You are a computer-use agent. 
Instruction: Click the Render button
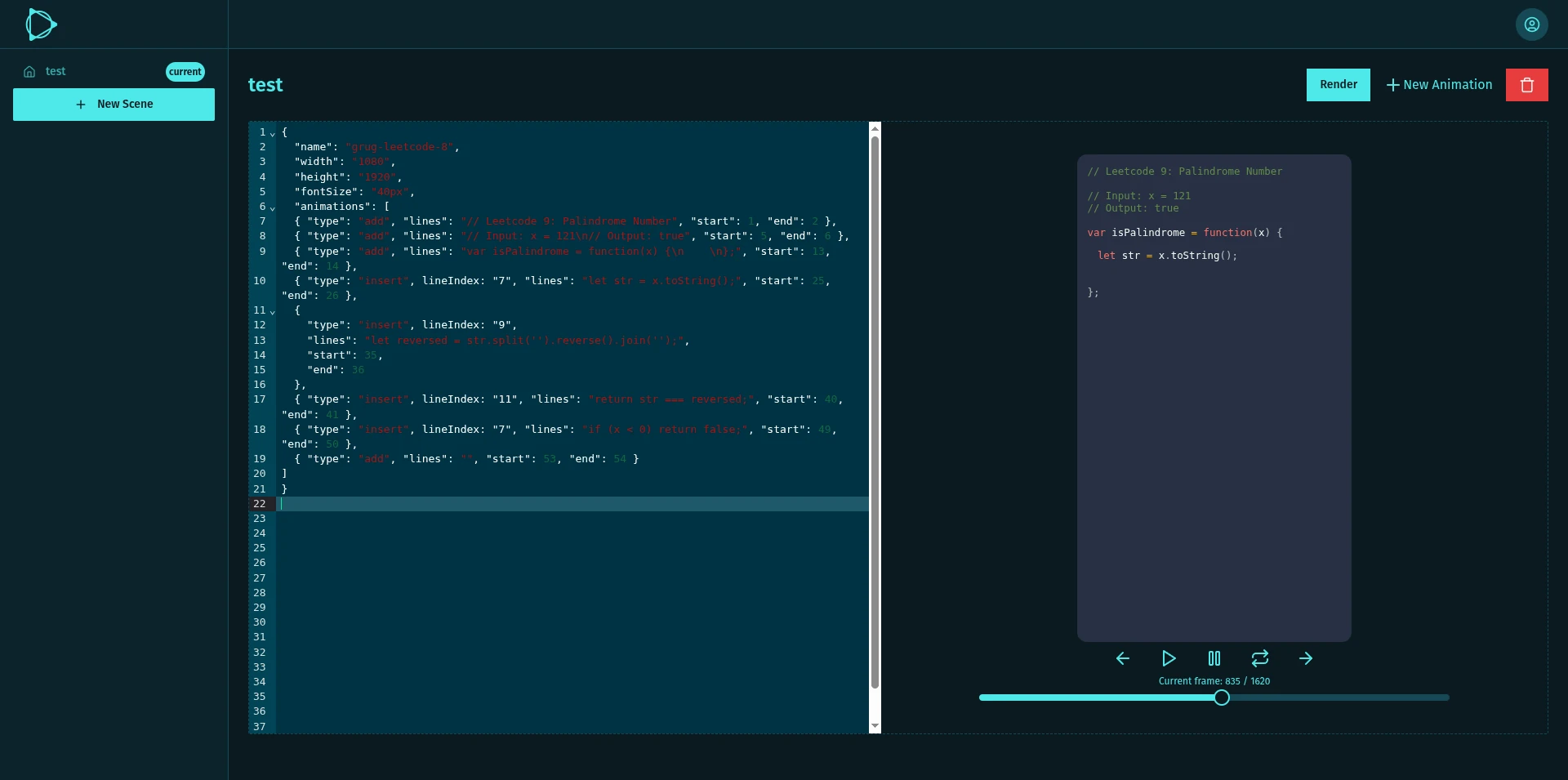(1339, 85)
